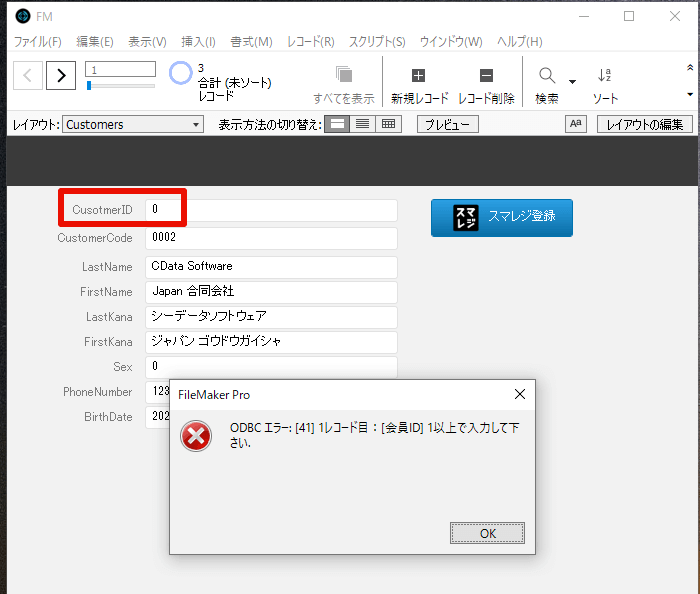Open the Records (レコード) menu
This screenshot has width=700, height=594.
311,42
